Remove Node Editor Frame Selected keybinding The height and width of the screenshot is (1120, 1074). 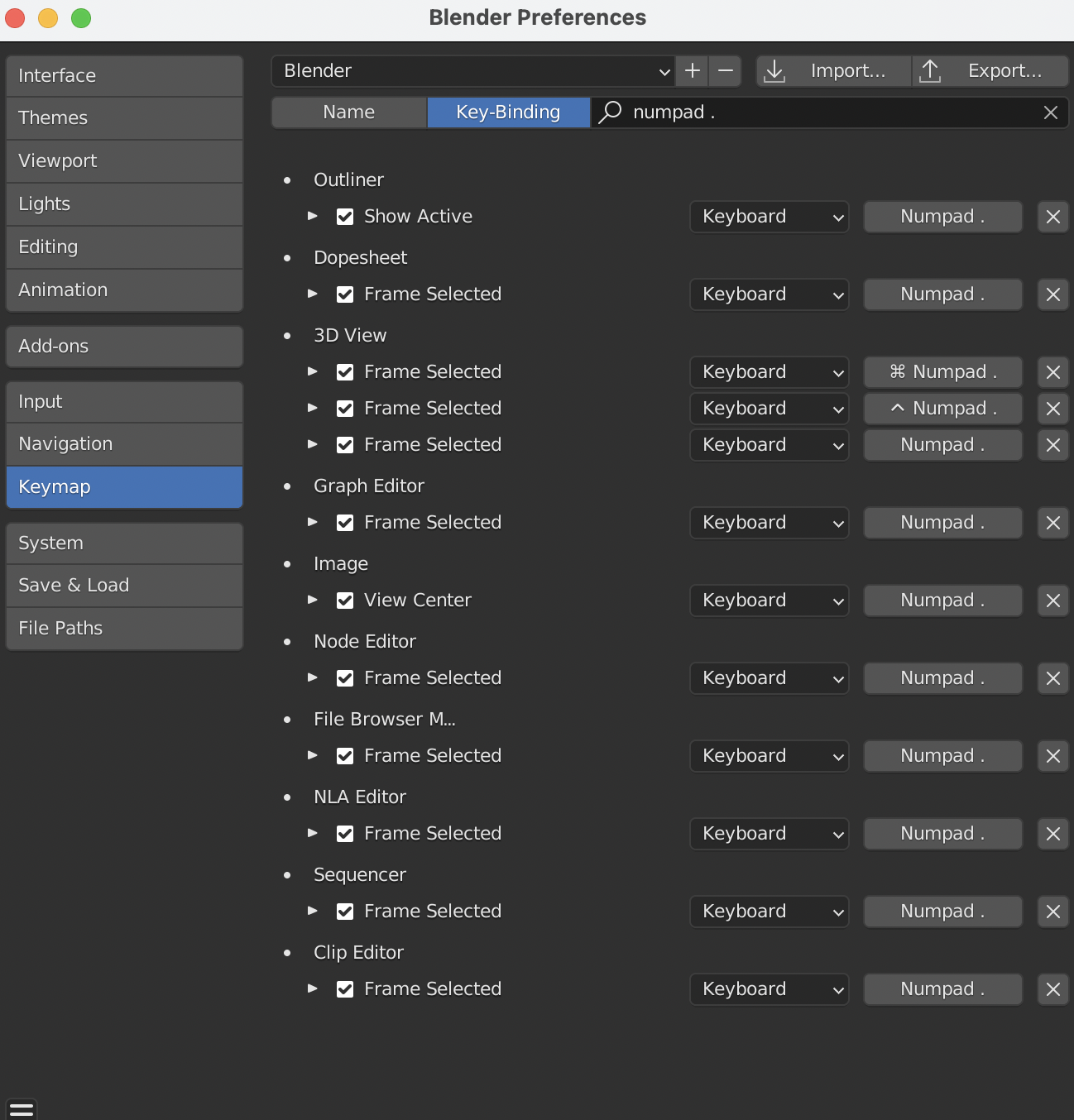(x=1053, y=678)
